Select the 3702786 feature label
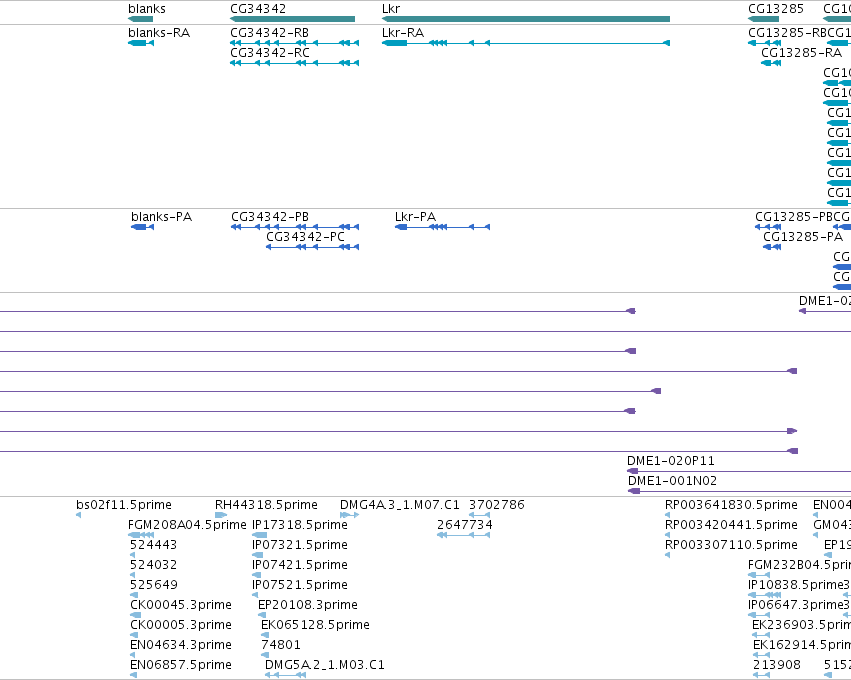Screen dimensions: 851x680 pos(497,505)
